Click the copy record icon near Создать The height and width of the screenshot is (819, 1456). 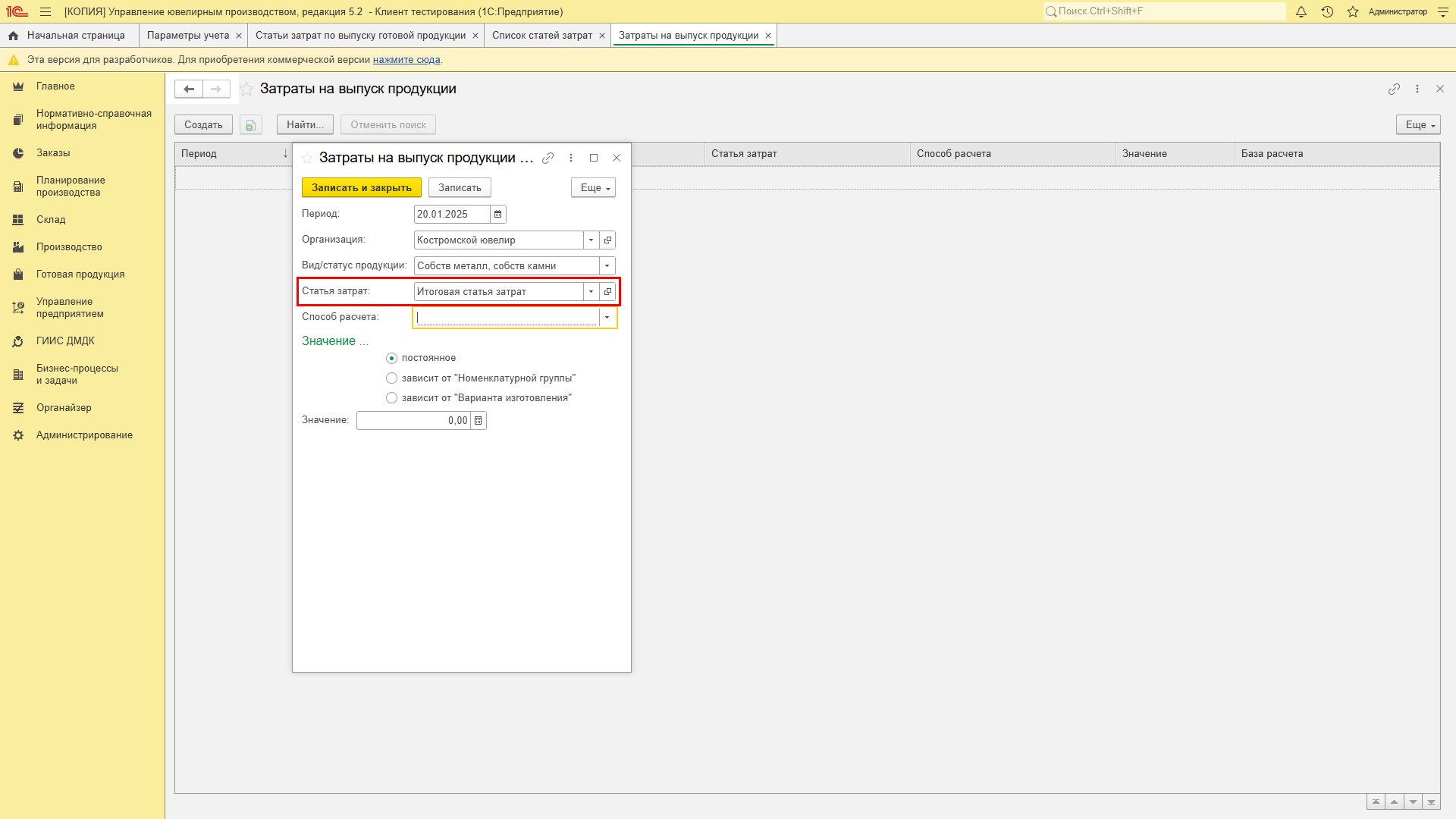251,125
